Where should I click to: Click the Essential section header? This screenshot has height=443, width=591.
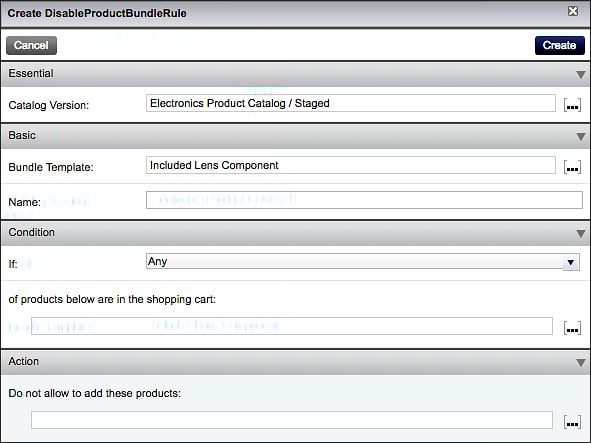pos(296,74)
